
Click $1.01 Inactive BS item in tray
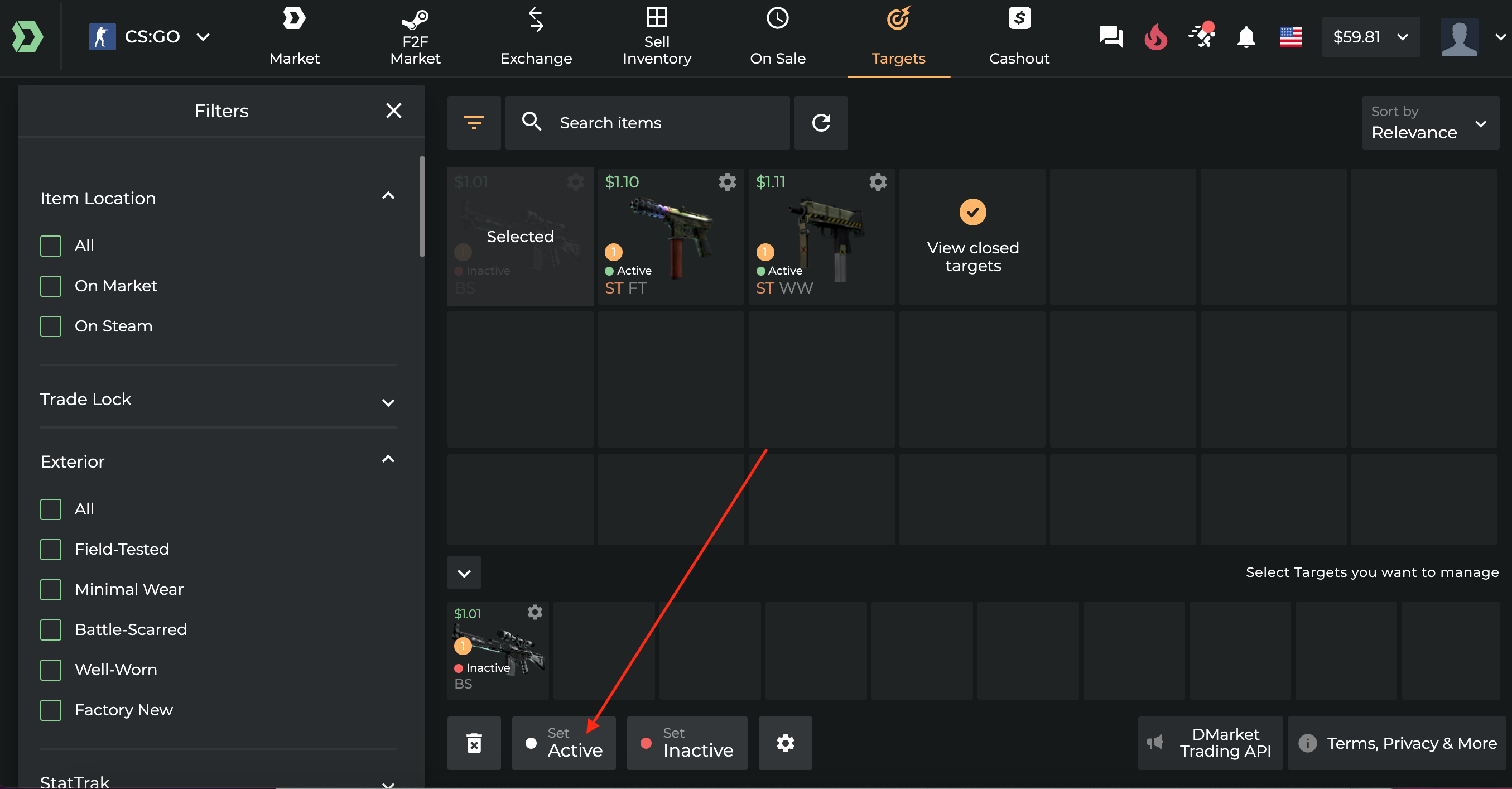[x=498, y=650]
